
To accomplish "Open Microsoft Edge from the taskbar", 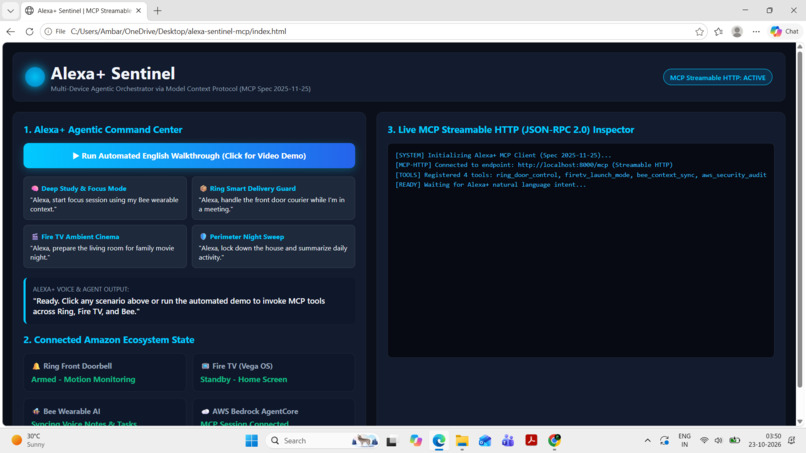I will 438,441.
